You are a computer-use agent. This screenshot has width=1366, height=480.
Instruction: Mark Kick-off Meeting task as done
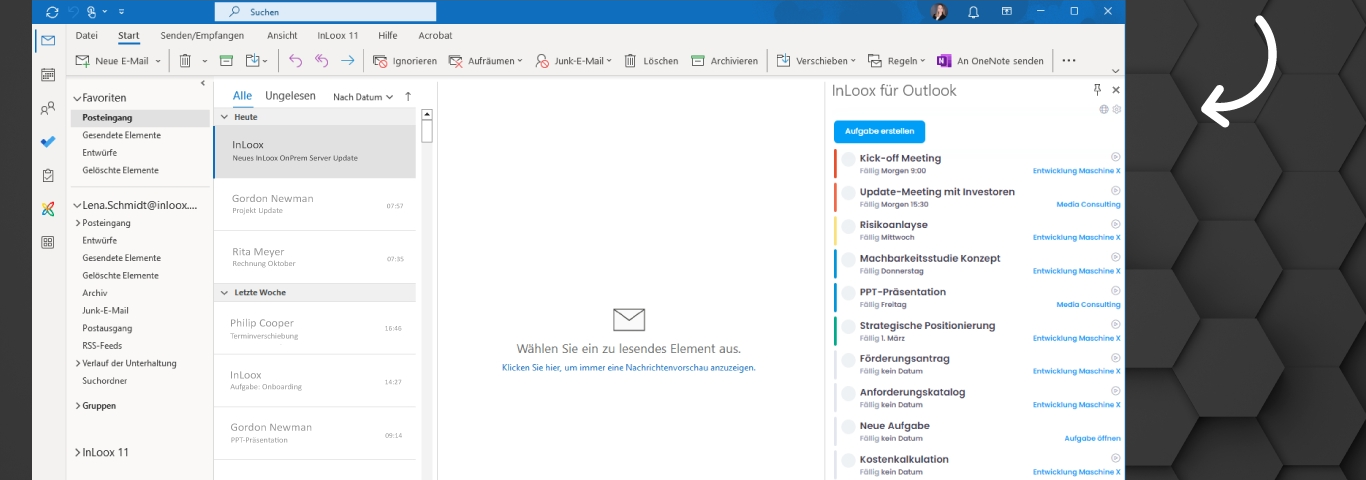tap(848, 159)
